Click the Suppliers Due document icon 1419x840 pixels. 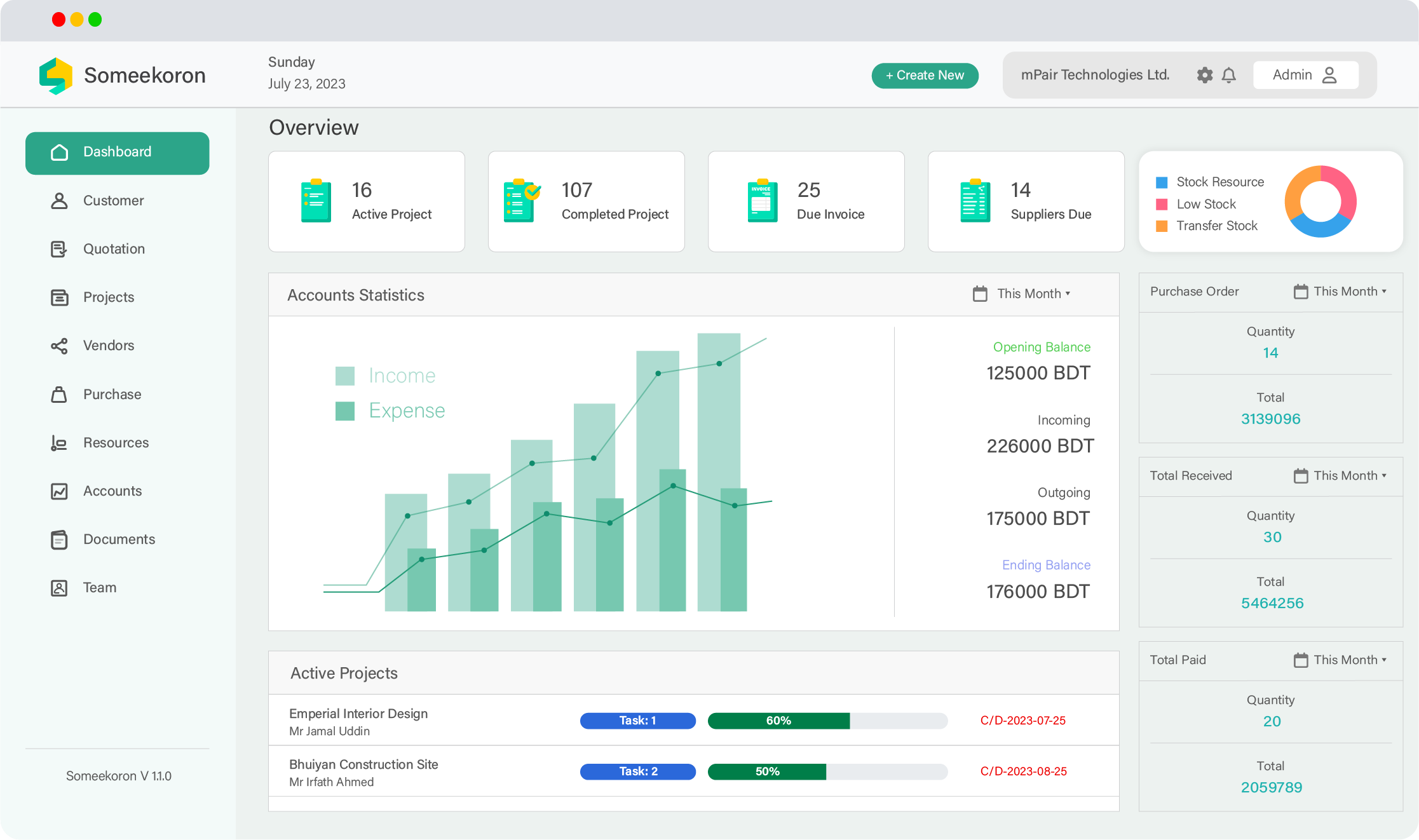(x=975, y=201)
